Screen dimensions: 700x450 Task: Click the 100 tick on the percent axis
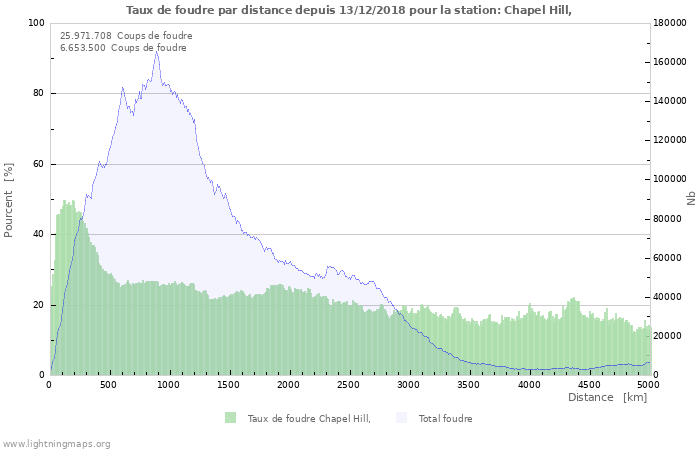point(36,23)
